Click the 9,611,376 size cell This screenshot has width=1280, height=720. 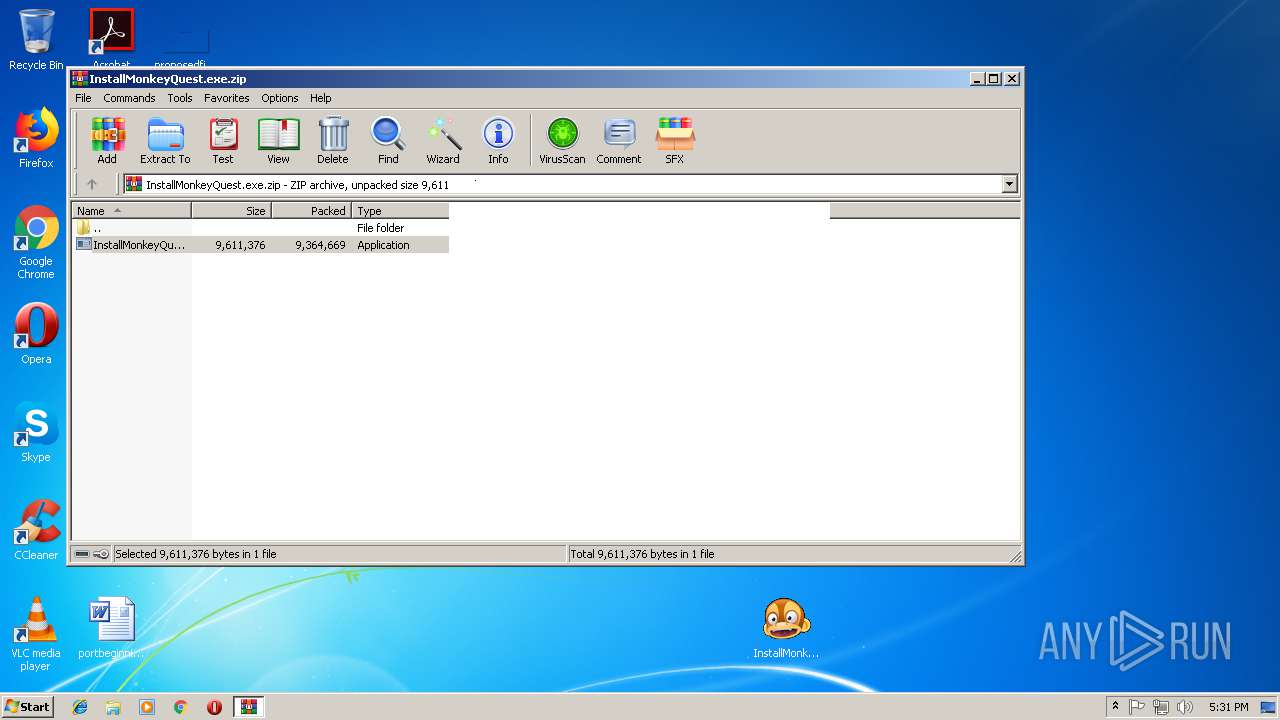coord(240,245)
